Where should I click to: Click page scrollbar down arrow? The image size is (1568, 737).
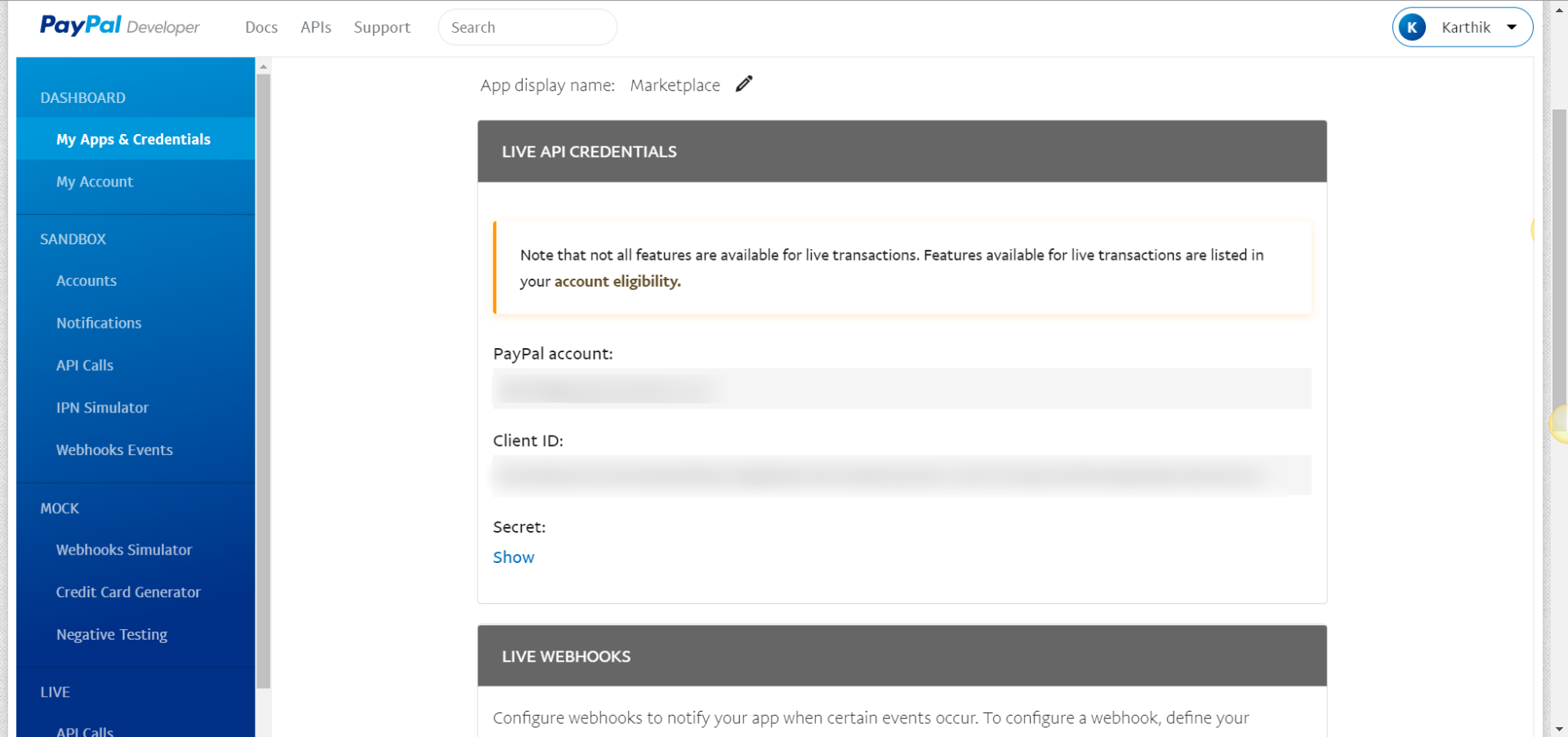coord(1558,729)
